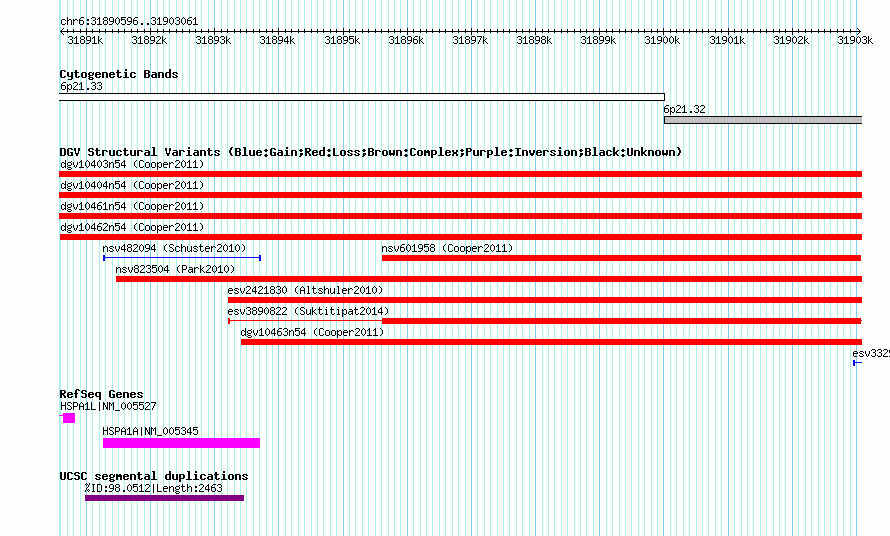This screenshot has height=536, width=890.
Task: Click the 31892k ruler position
Action: [149, 40]
